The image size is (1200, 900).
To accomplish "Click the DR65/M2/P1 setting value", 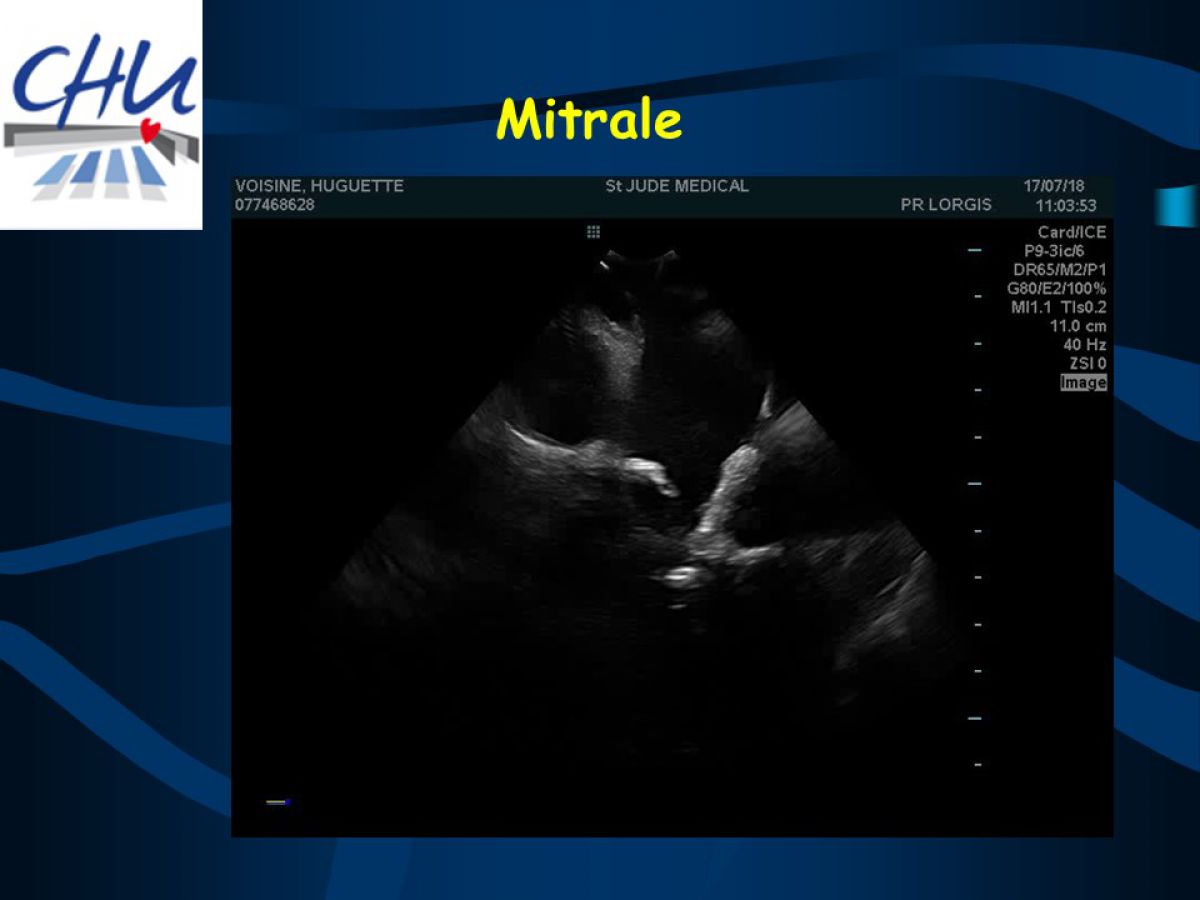I will coord(1060,270).
